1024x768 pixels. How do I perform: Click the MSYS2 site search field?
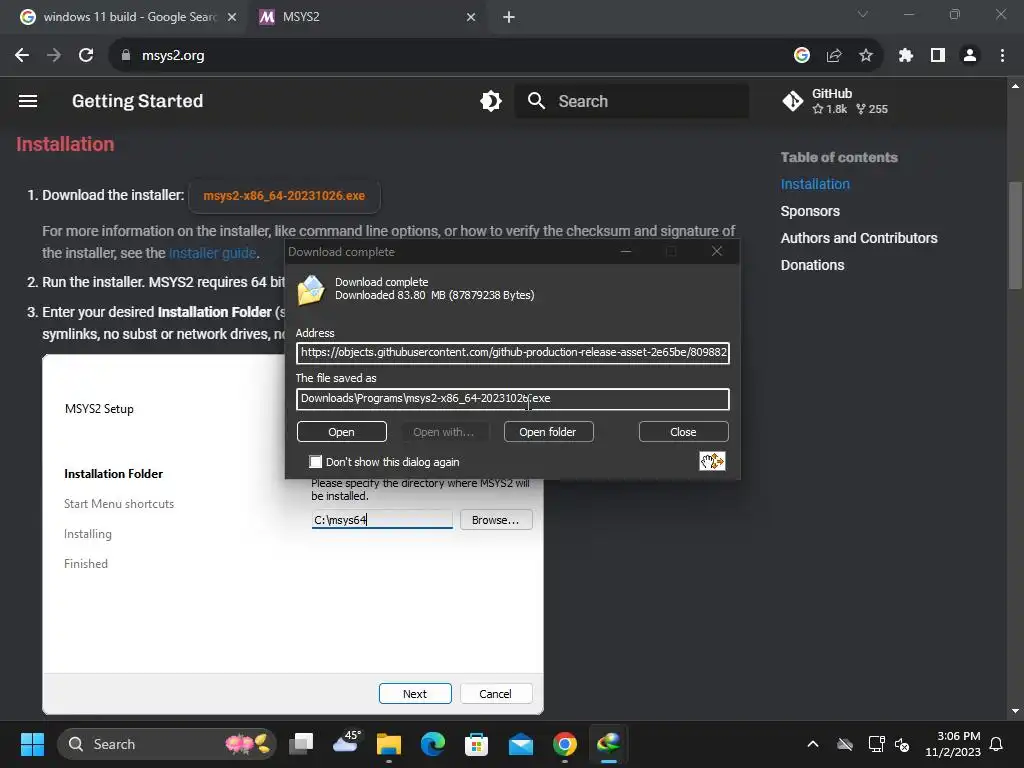tap(632, 101)
